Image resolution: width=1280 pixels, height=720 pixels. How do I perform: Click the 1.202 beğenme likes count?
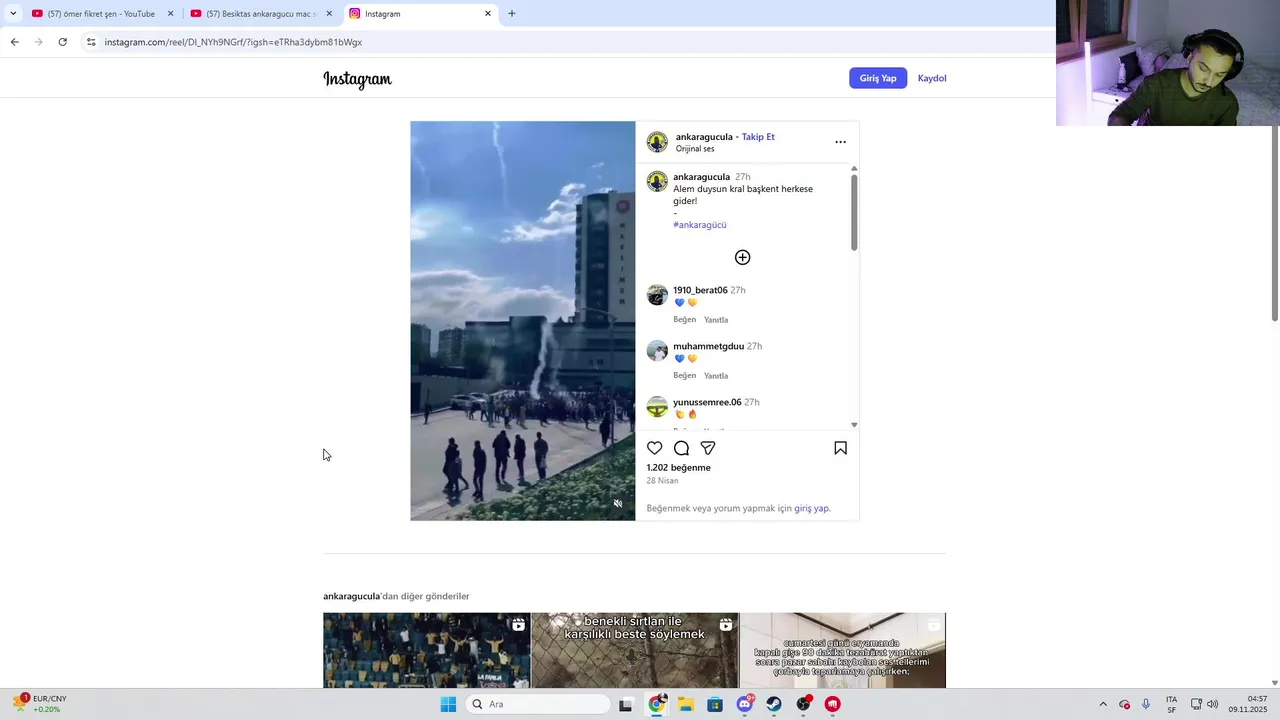pos(678,468)
